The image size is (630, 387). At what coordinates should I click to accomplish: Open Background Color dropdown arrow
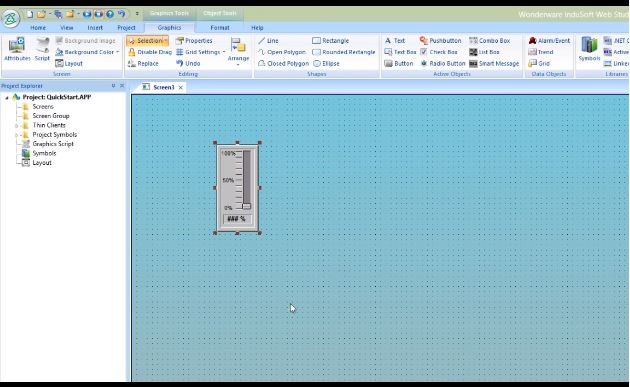[x=117, y=52]
